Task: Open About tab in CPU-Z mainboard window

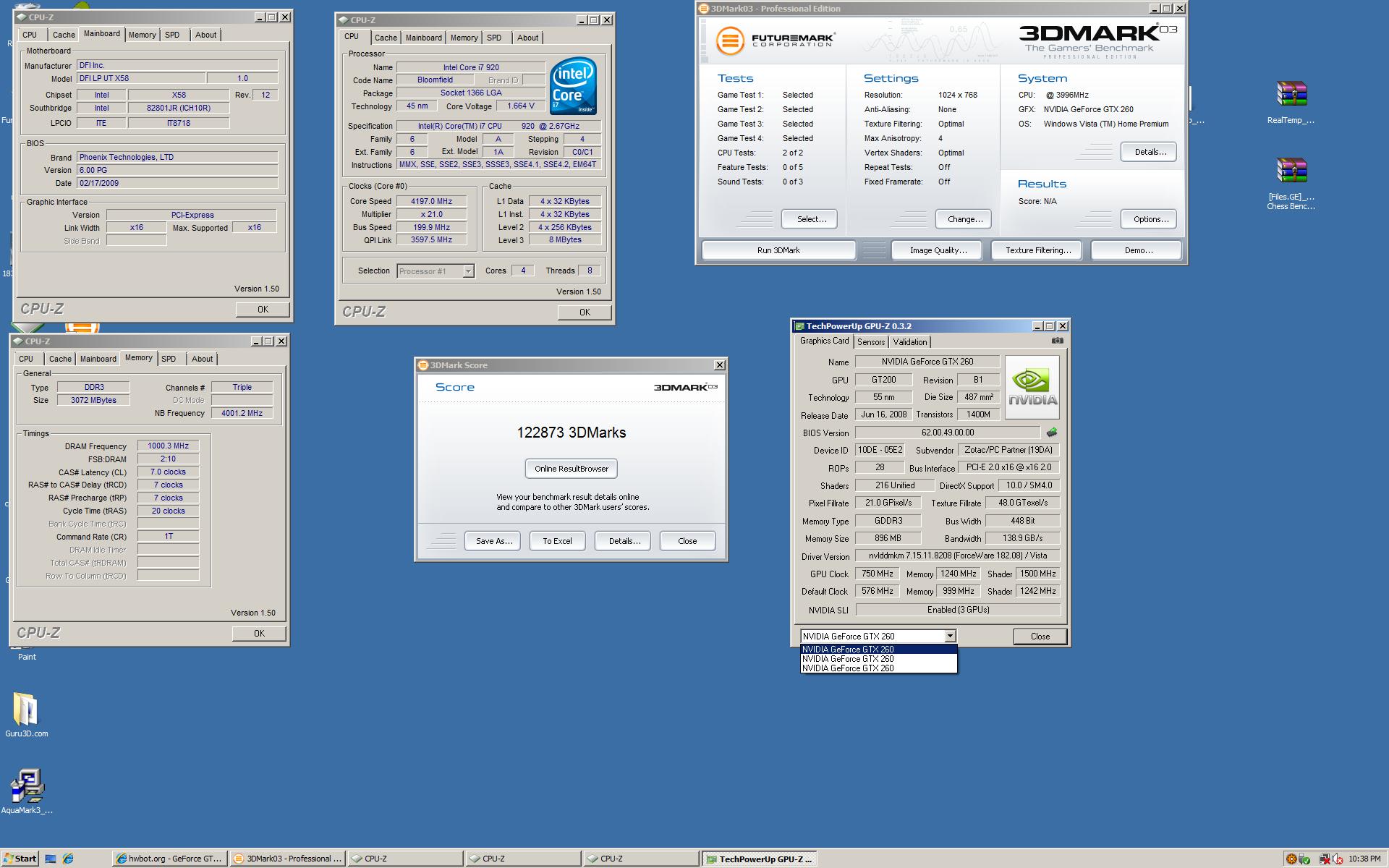Action: pyautogui.click(x=205, y=35)
